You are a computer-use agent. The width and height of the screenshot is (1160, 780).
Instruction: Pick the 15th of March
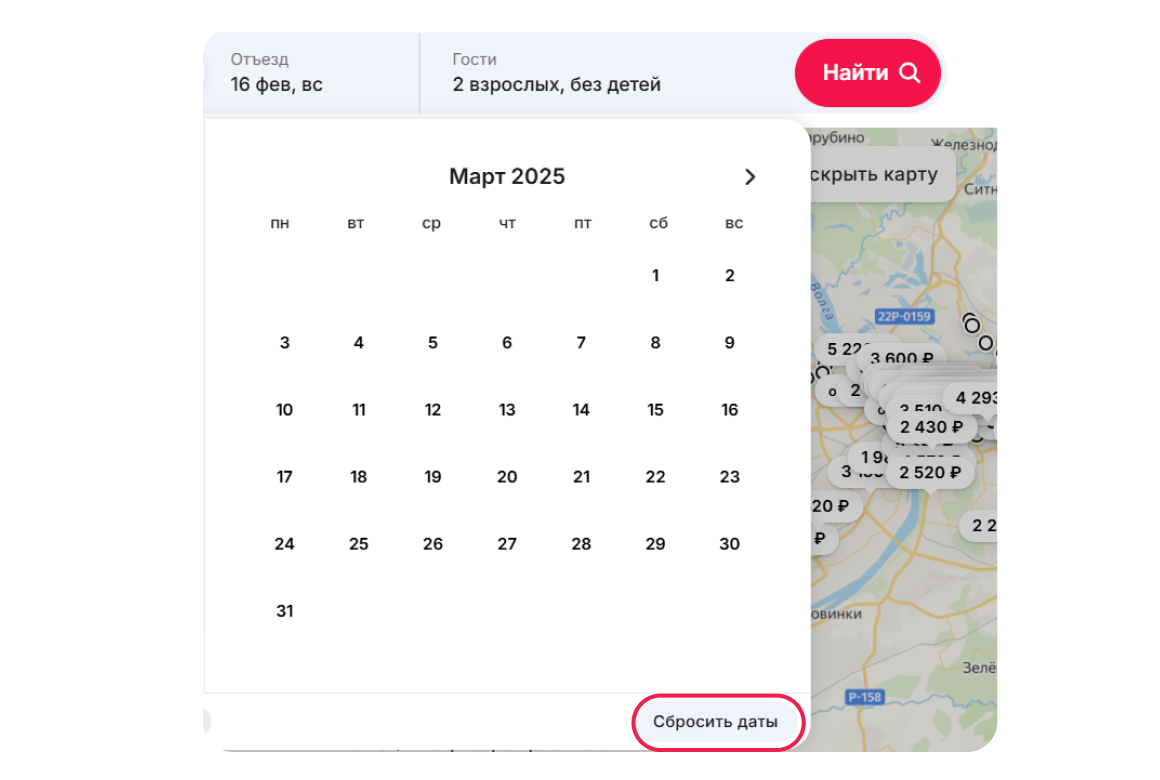coord(655,410)
